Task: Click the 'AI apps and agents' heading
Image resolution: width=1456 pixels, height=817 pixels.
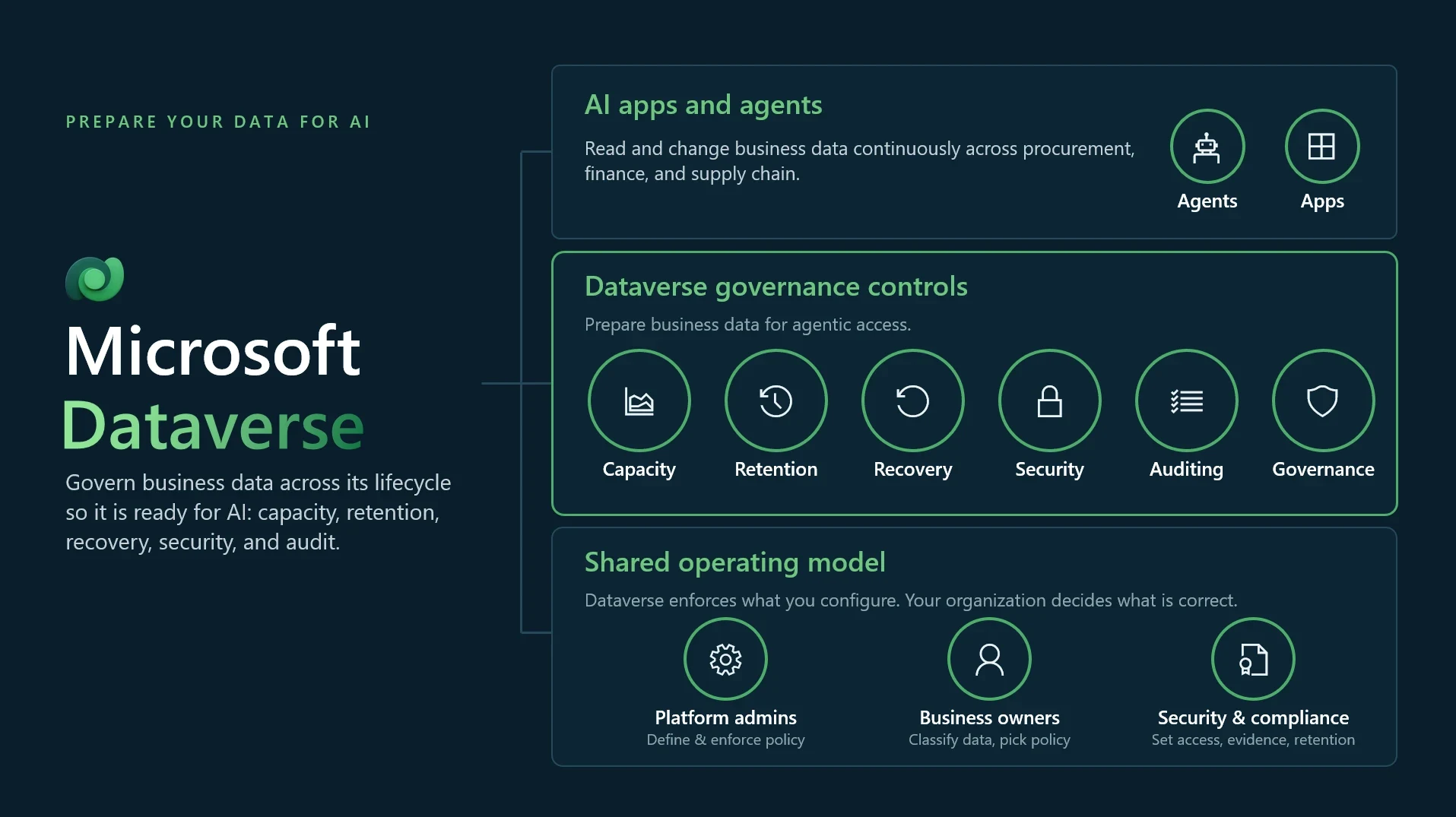Action: (x=703, y=105)
